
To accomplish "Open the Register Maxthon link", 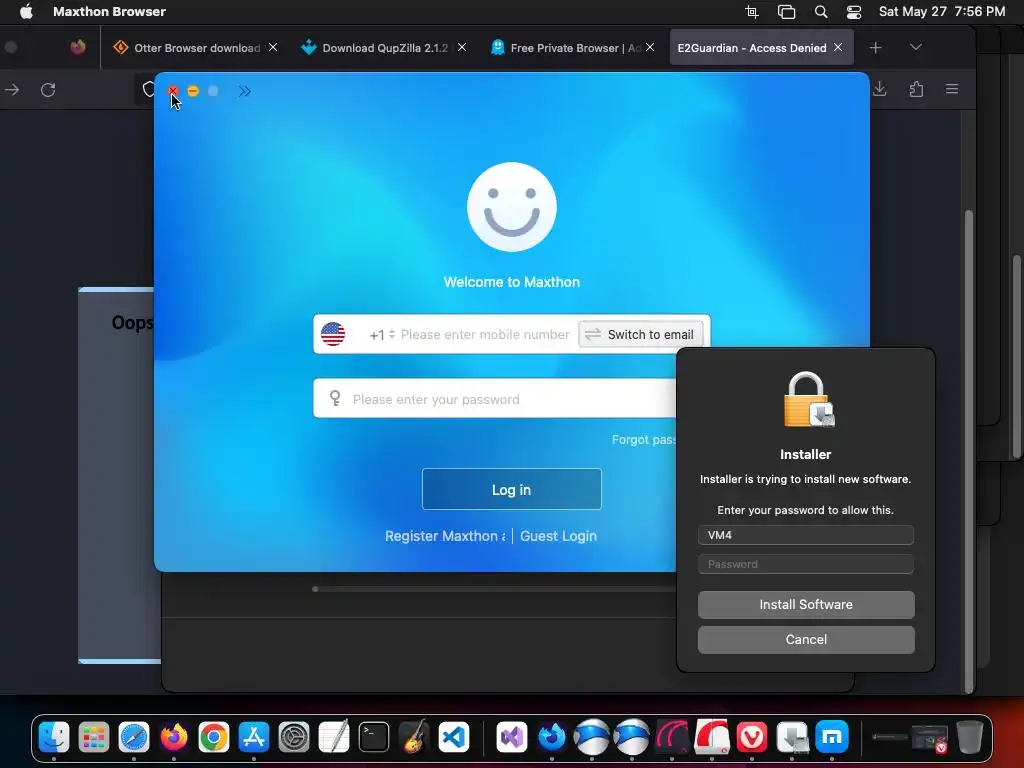I will (x=445, y=536).
